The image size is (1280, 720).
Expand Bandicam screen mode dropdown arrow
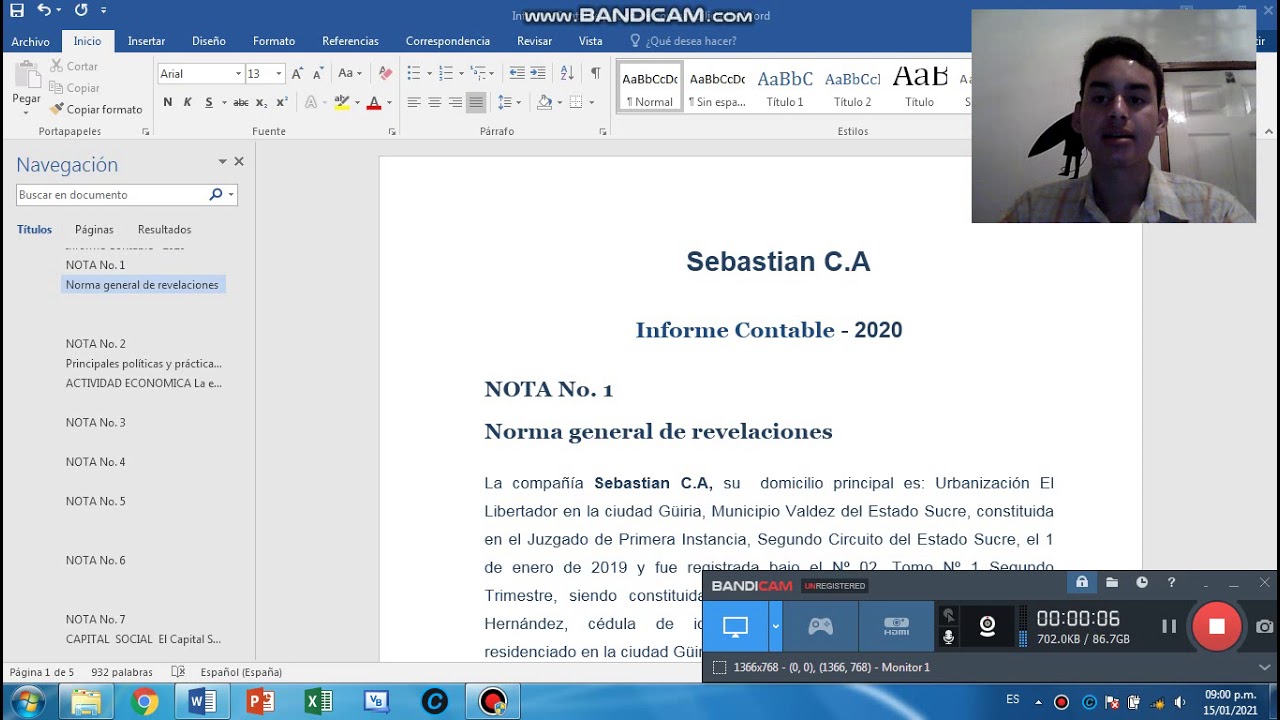point(775,626)
